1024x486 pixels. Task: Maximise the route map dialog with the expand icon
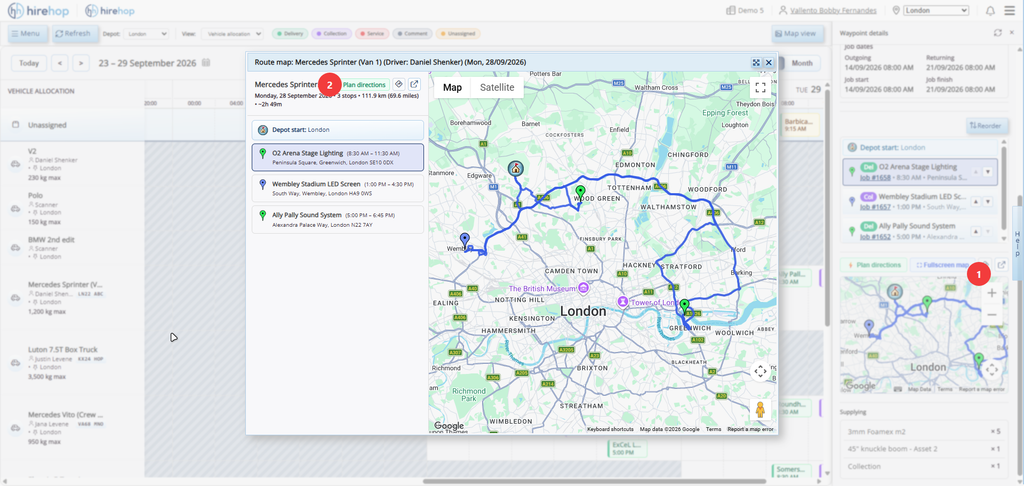[x=756, y=62]
